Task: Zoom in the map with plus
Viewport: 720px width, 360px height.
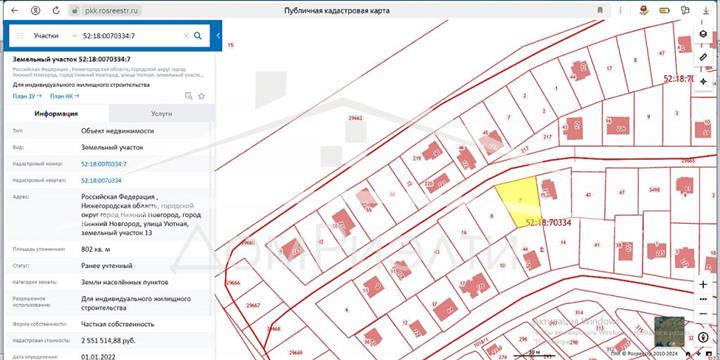Action: point(703,284)
